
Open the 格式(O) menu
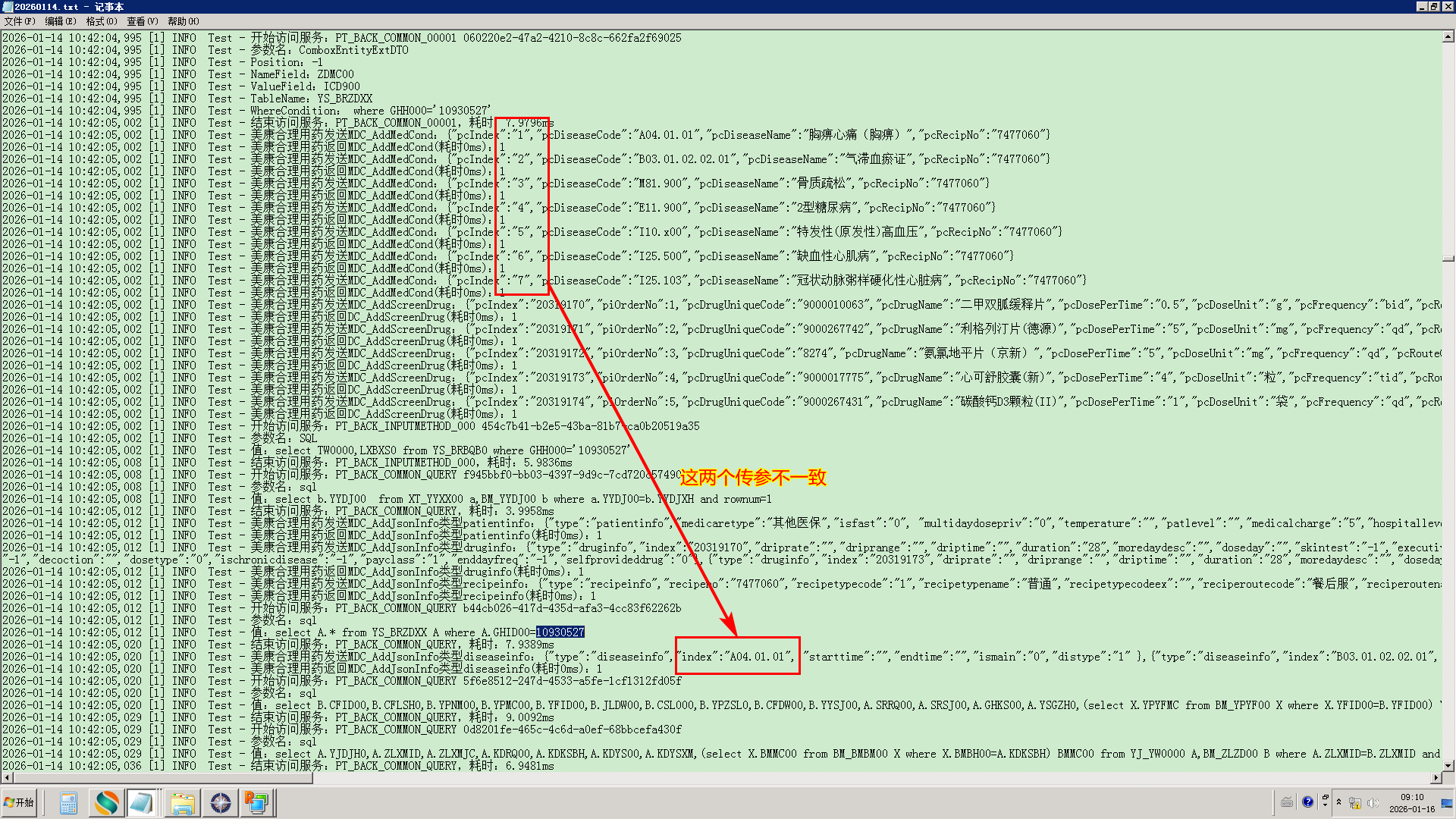tap(102, 21)
